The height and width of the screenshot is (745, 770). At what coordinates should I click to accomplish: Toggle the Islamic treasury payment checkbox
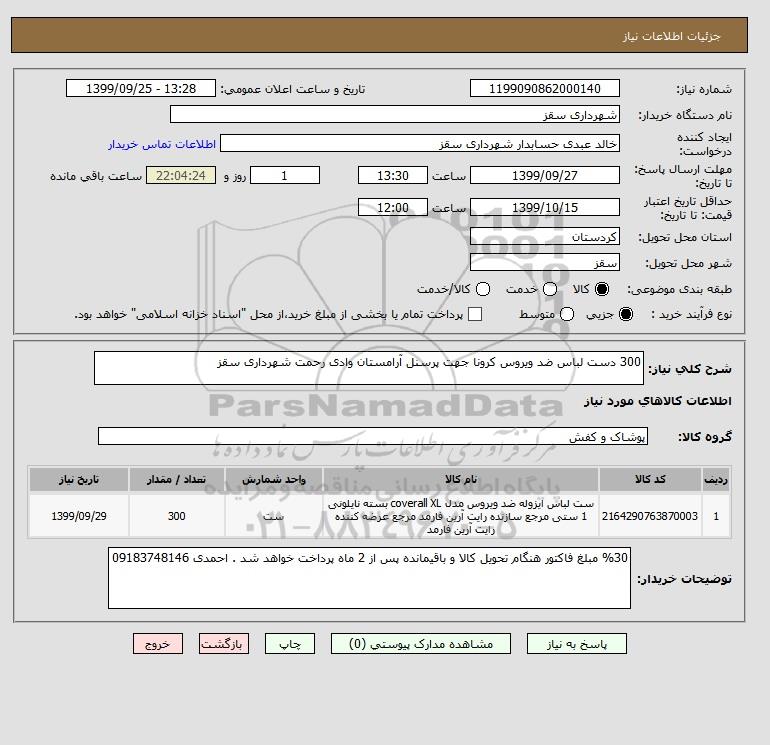coord(475,314)
